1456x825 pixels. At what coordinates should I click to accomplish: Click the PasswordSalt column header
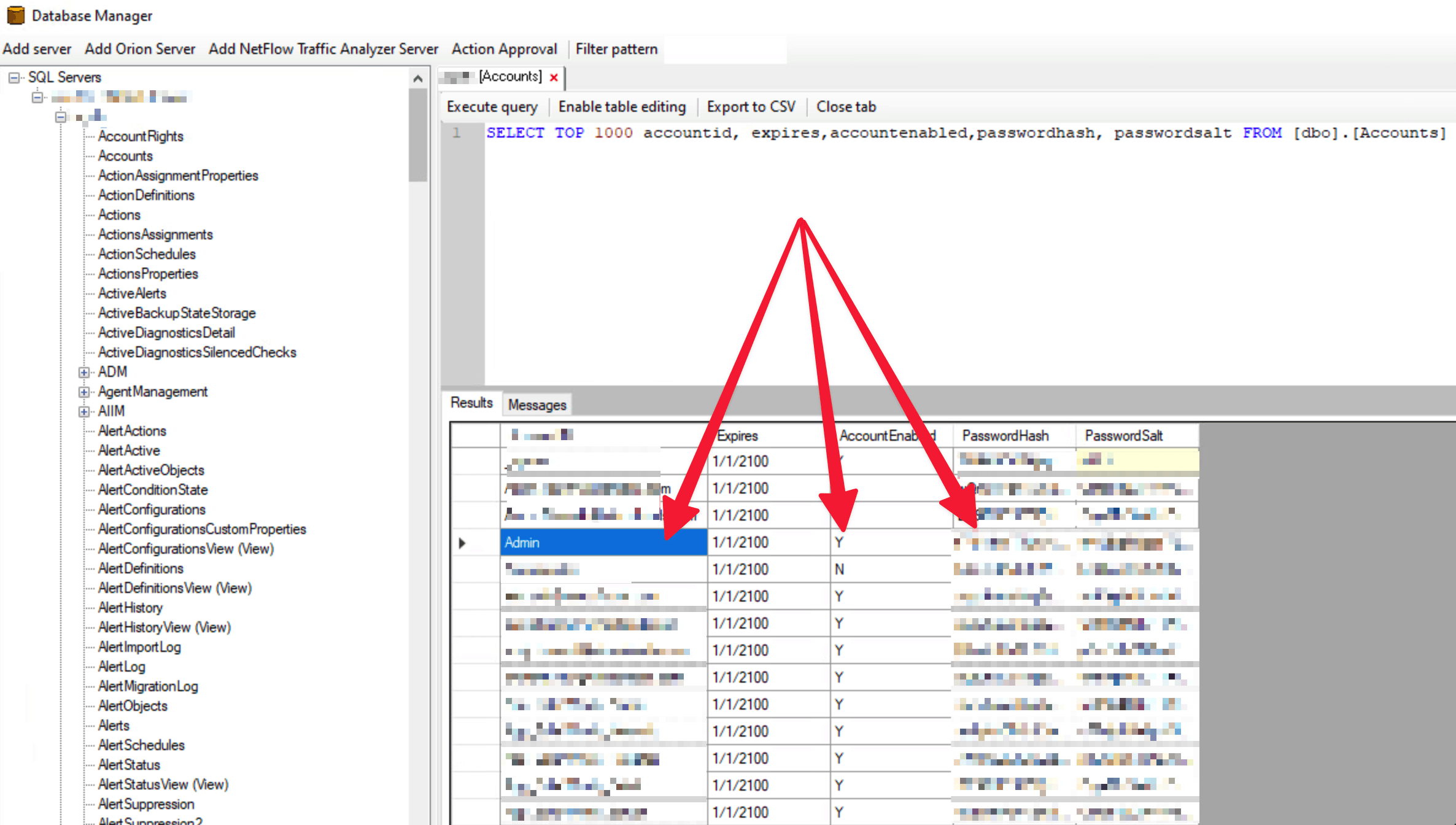[x=1137, y=436]
